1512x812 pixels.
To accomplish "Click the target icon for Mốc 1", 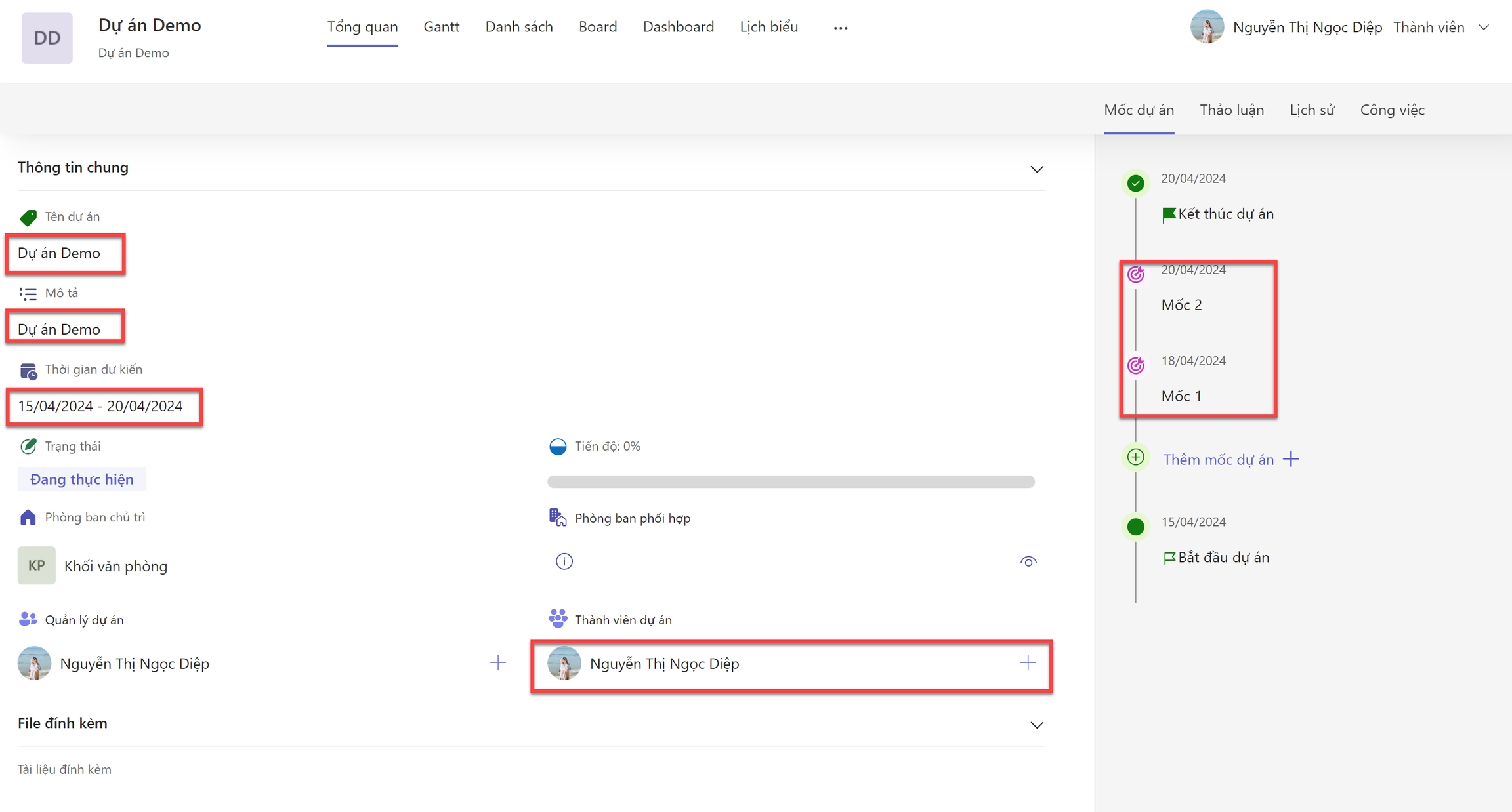I will pos(1136,365).
